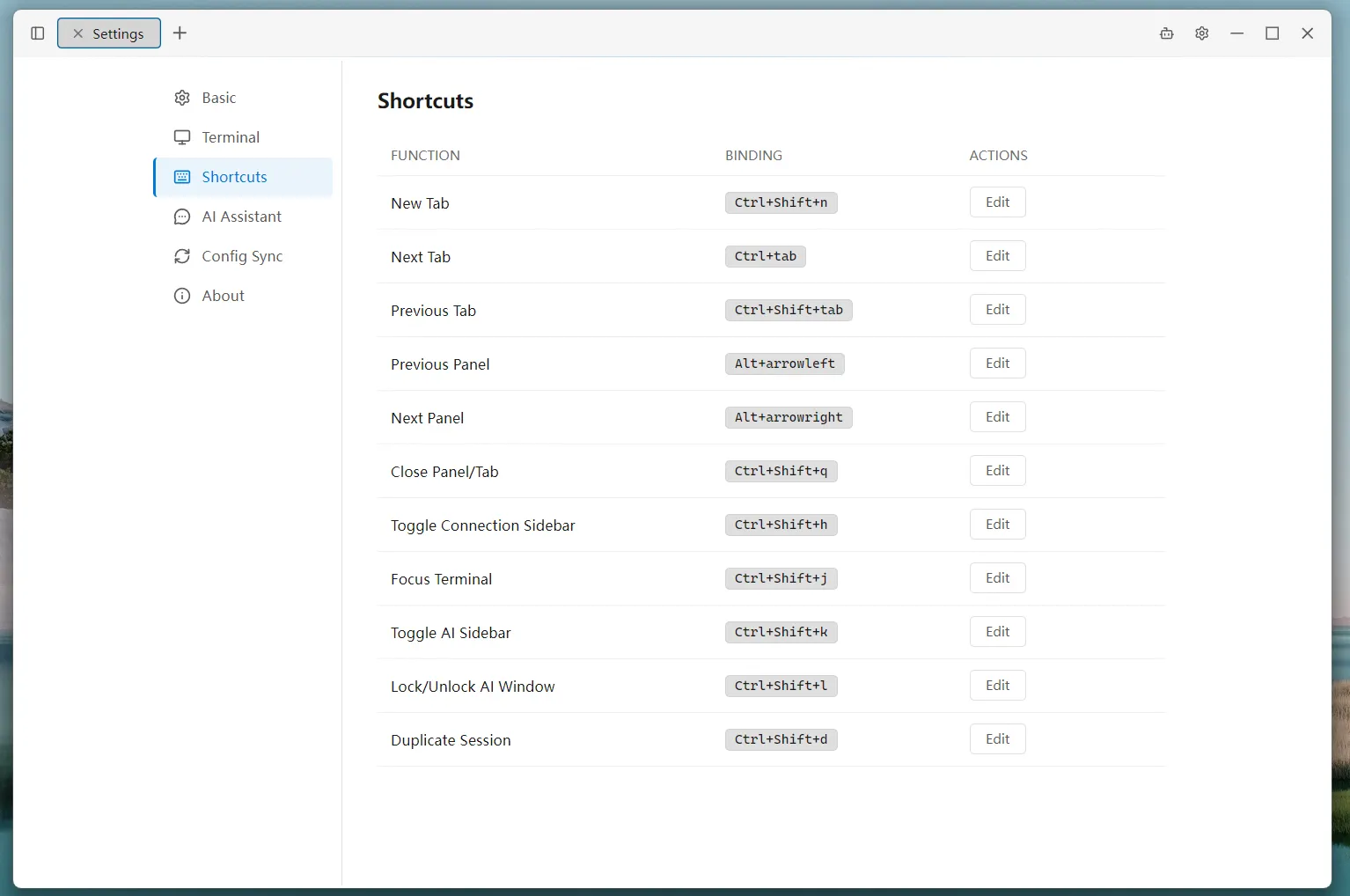Click the Toggle Connection Sidebar function name

[483, 525]
